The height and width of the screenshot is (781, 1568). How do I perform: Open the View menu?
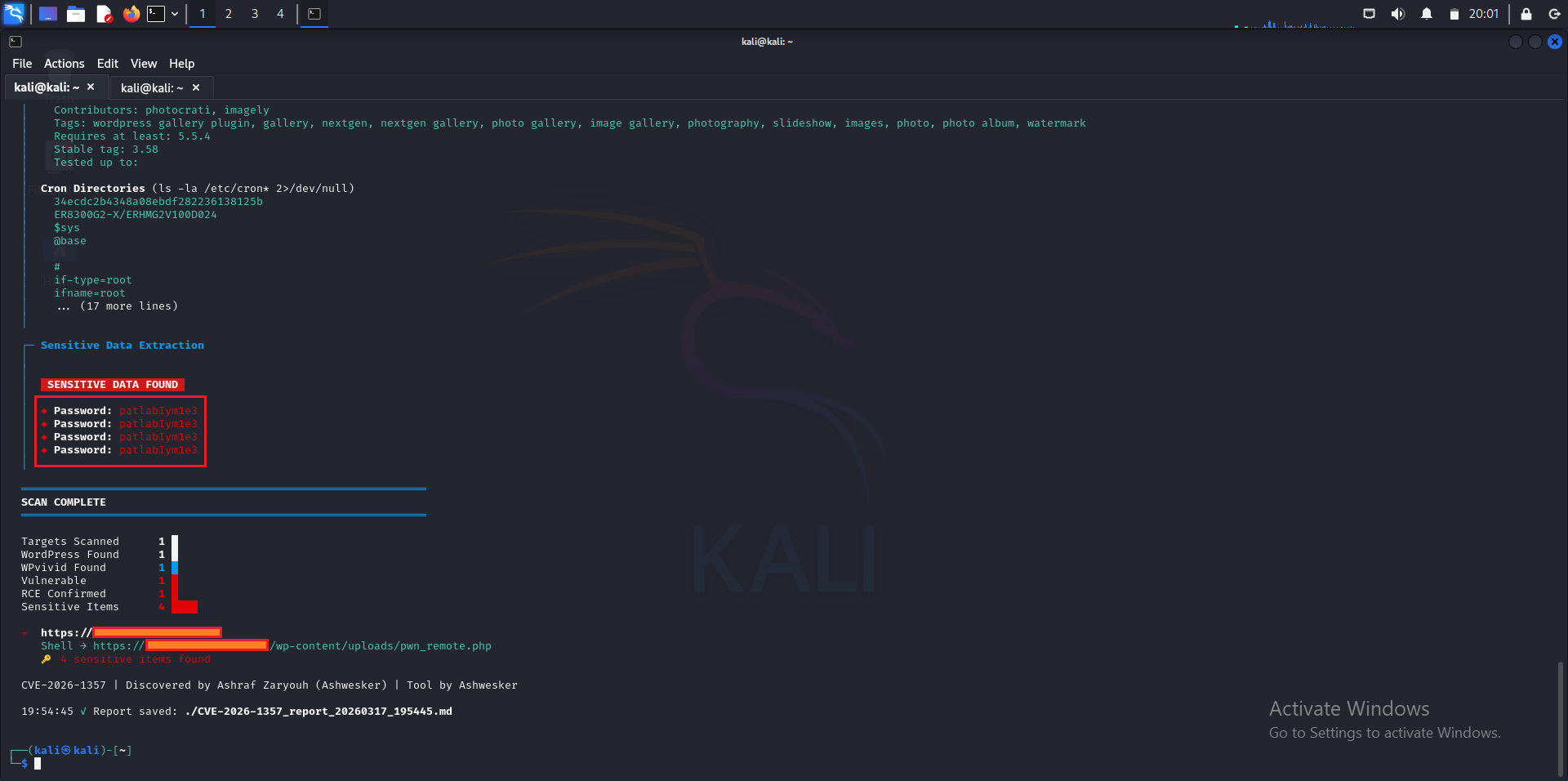pyautogui.click(x=143, y=63)
